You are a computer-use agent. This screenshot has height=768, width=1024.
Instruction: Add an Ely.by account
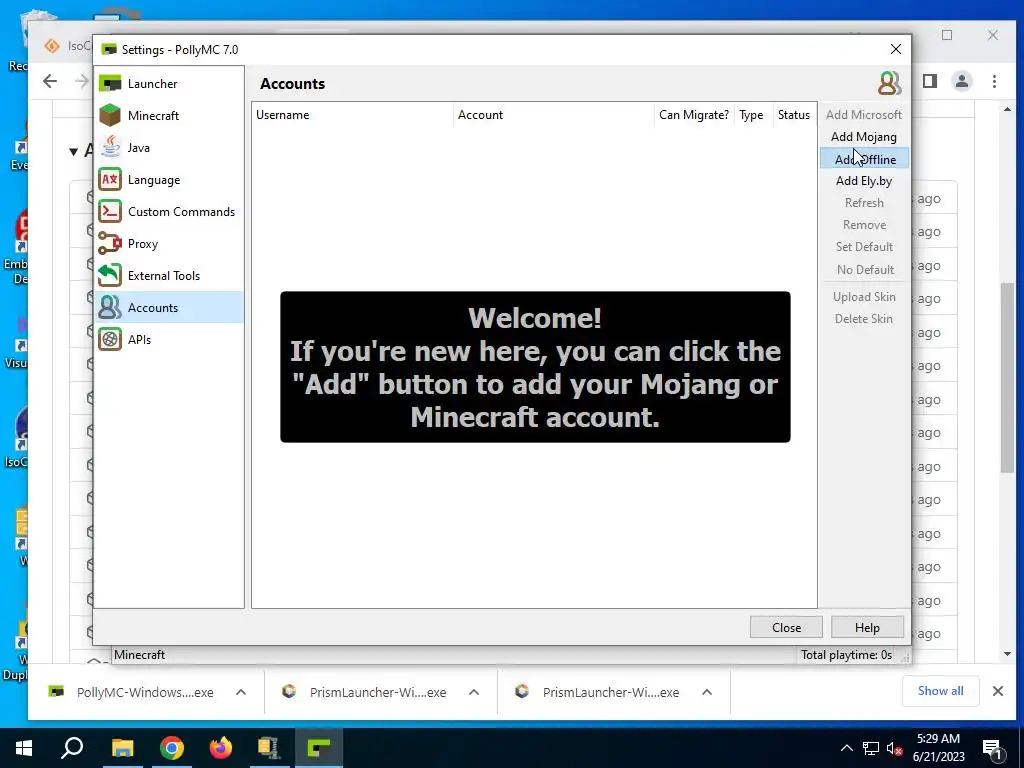coord(864,181)
